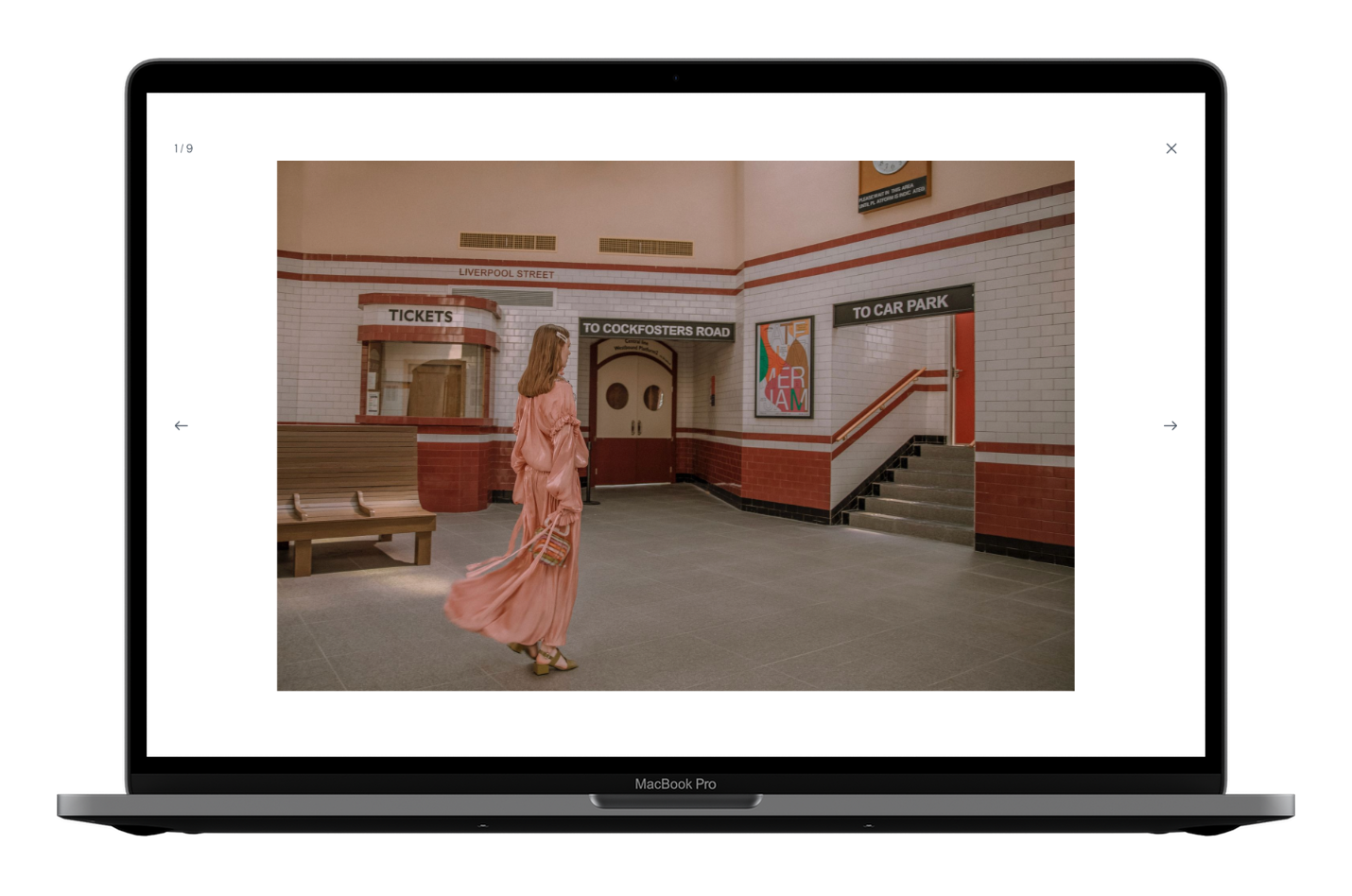Click the colorful framed poster on the wall
The height and width of the screenshot is (896, 1352).
point(785,368)
